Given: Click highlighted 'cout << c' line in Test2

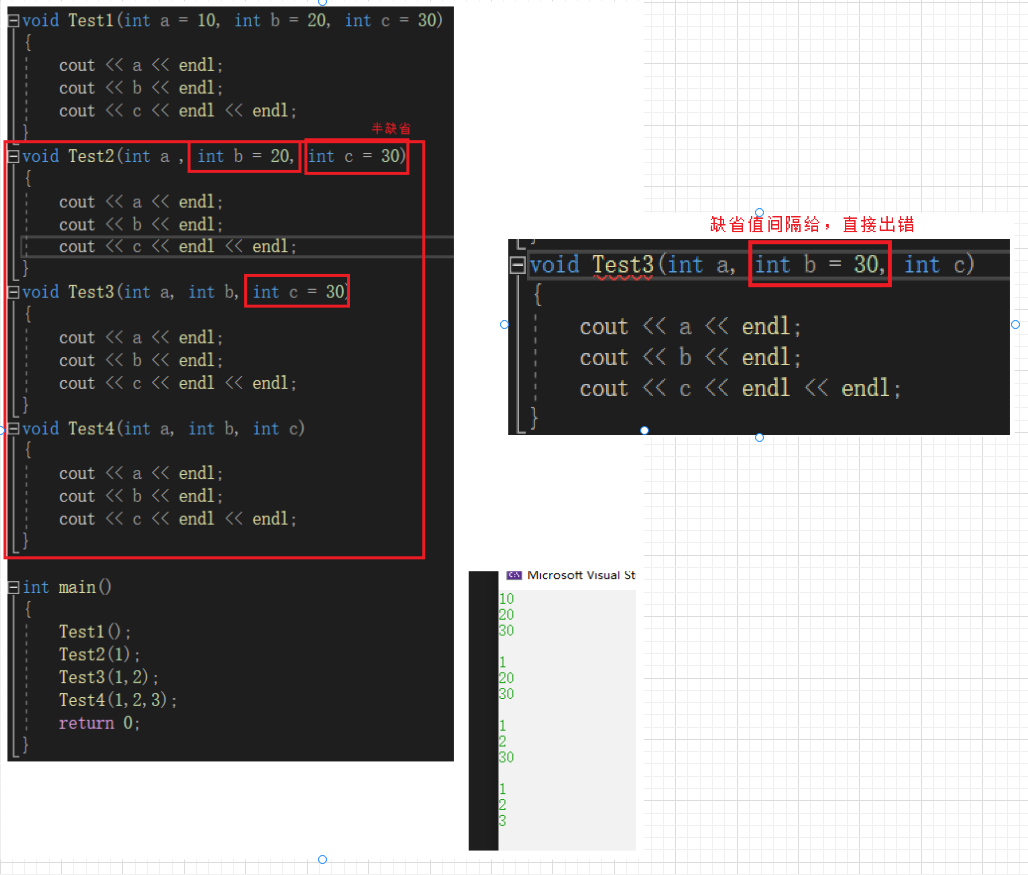Looking at the screenshot, I should [x=178, y=246].
